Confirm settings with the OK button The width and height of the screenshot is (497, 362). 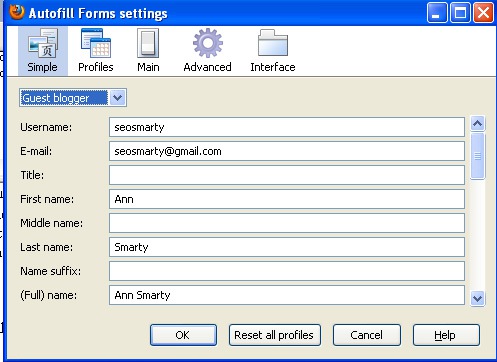click(x=183, y=335)
